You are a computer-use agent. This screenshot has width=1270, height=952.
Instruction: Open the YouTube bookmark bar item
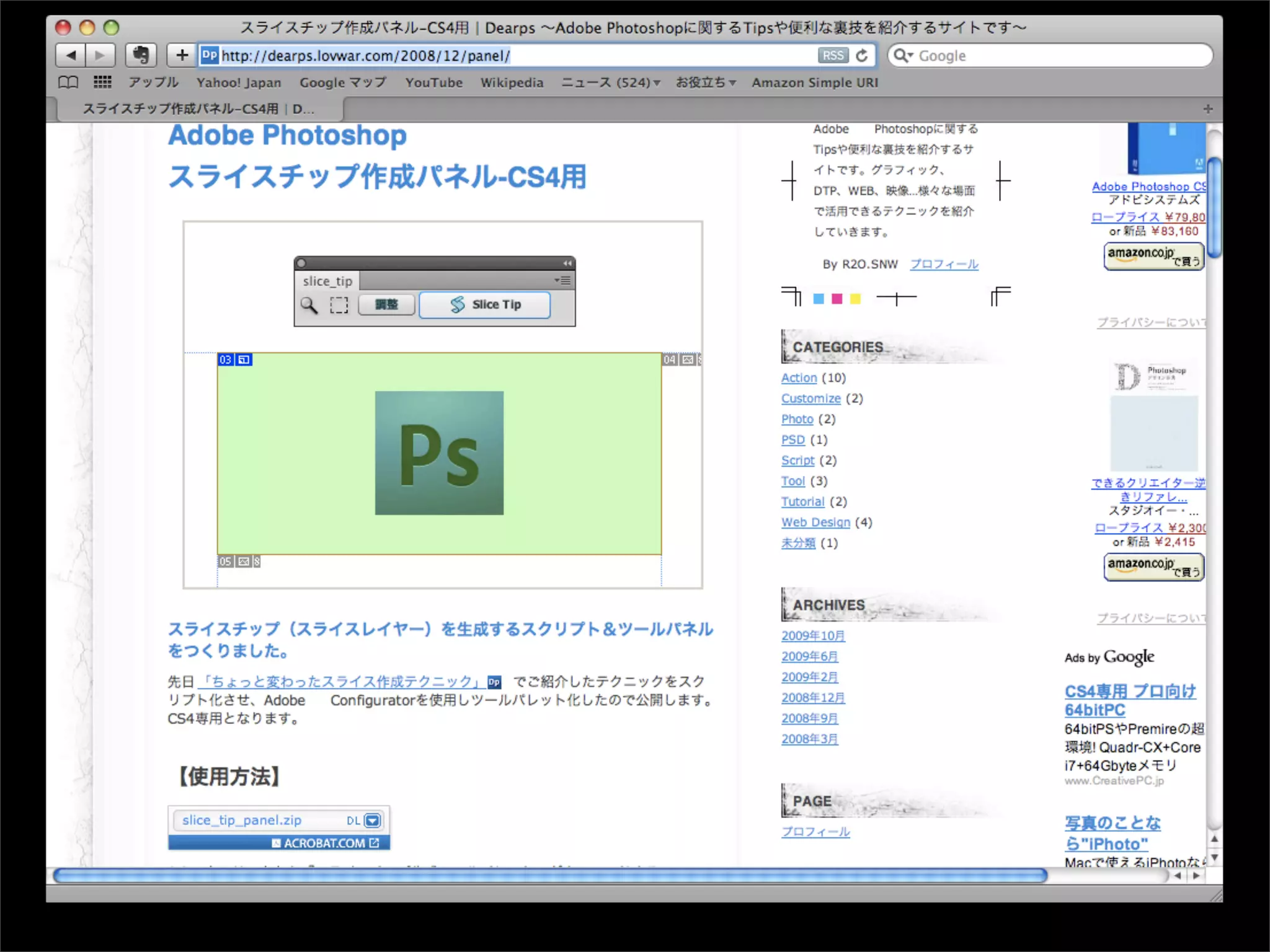click(433, 82)
